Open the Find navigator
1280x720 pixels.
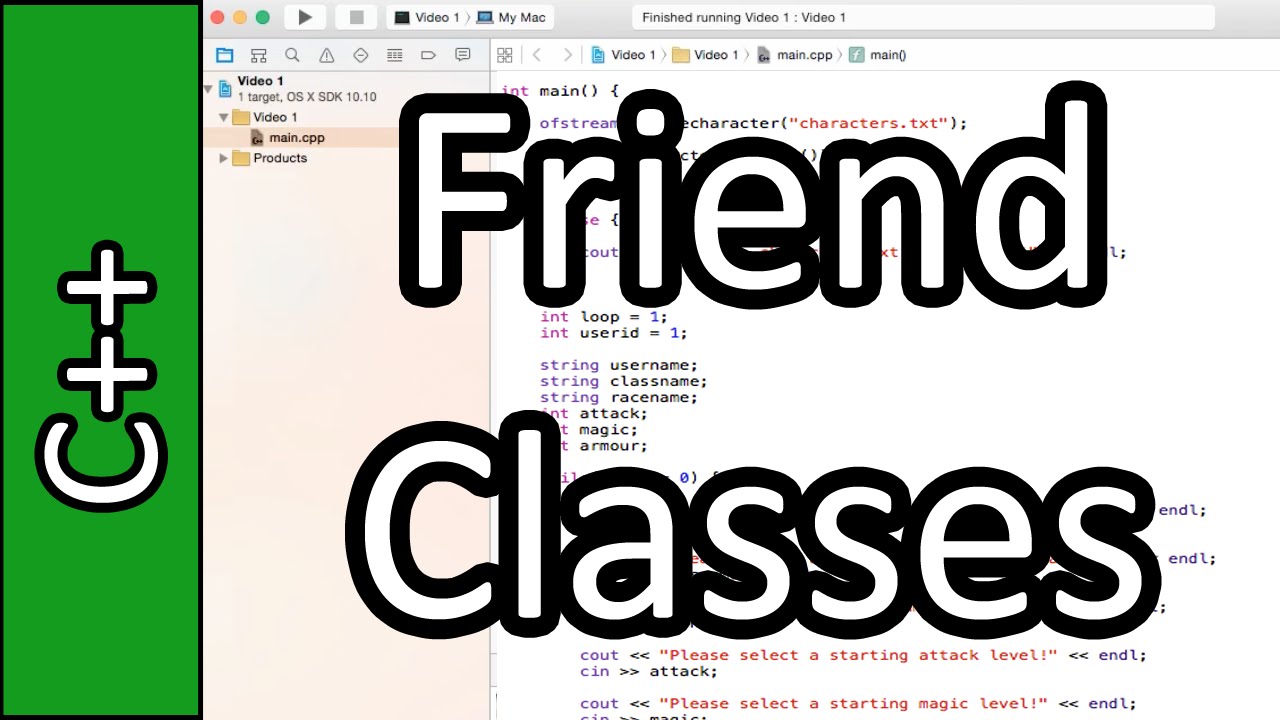(x=292, y=55)
